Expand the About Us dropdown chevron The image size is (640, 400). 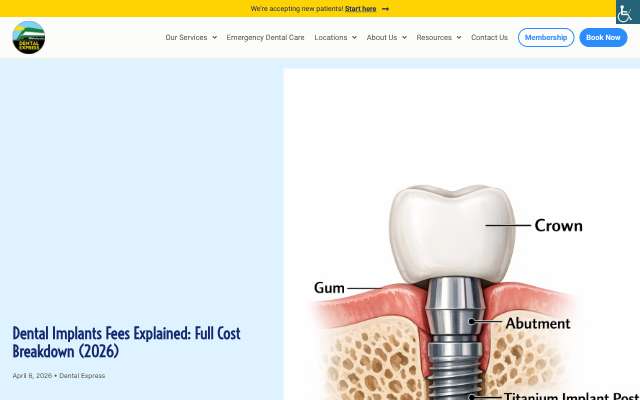click(404, 38)
